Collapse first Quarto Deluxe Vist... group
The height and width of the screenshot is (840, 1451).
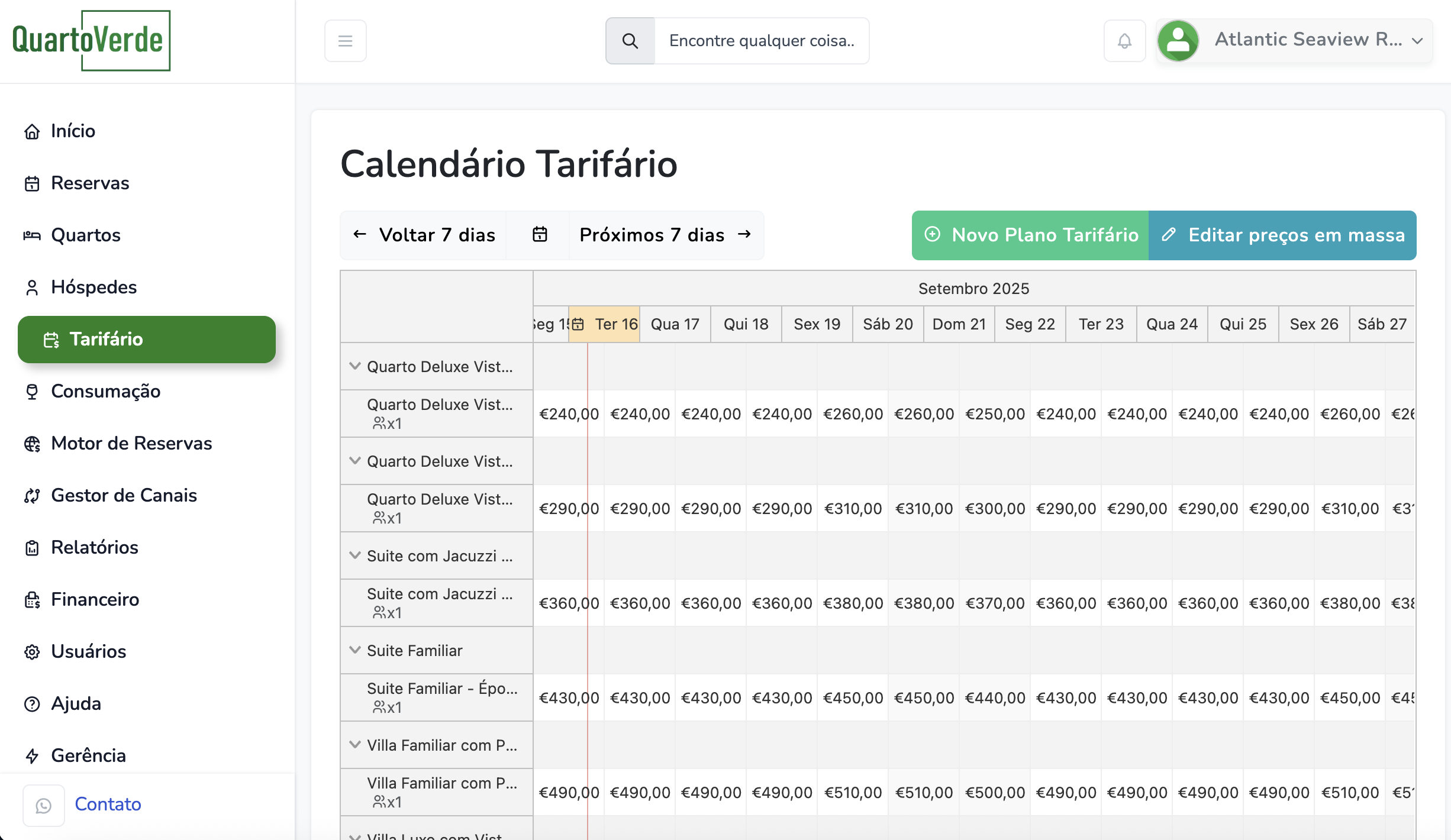coord(355,366)
